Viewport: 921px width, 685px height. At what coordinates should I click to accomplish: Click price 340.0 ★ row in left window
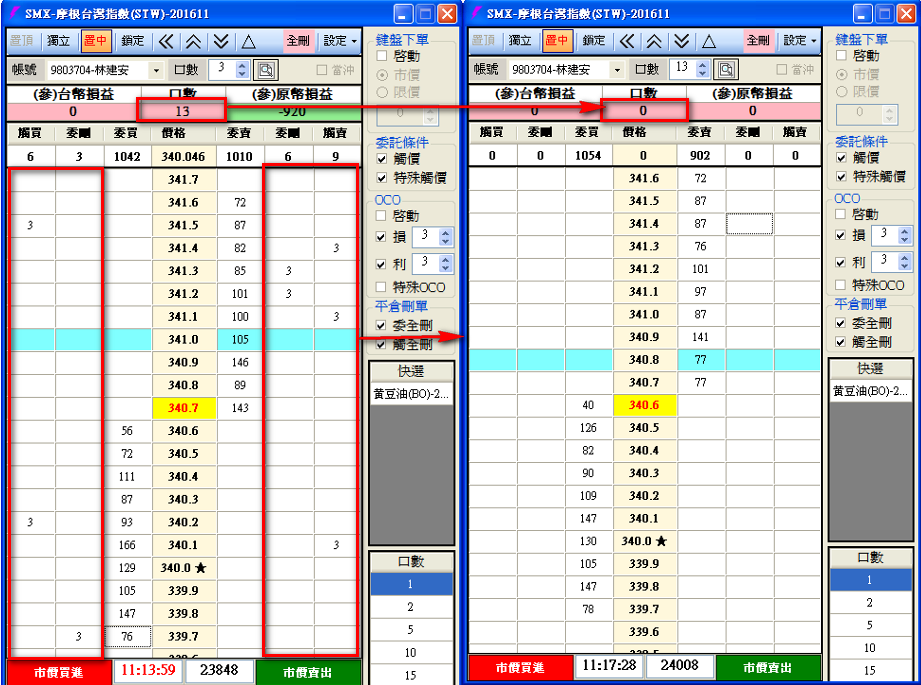coord(184,568)
